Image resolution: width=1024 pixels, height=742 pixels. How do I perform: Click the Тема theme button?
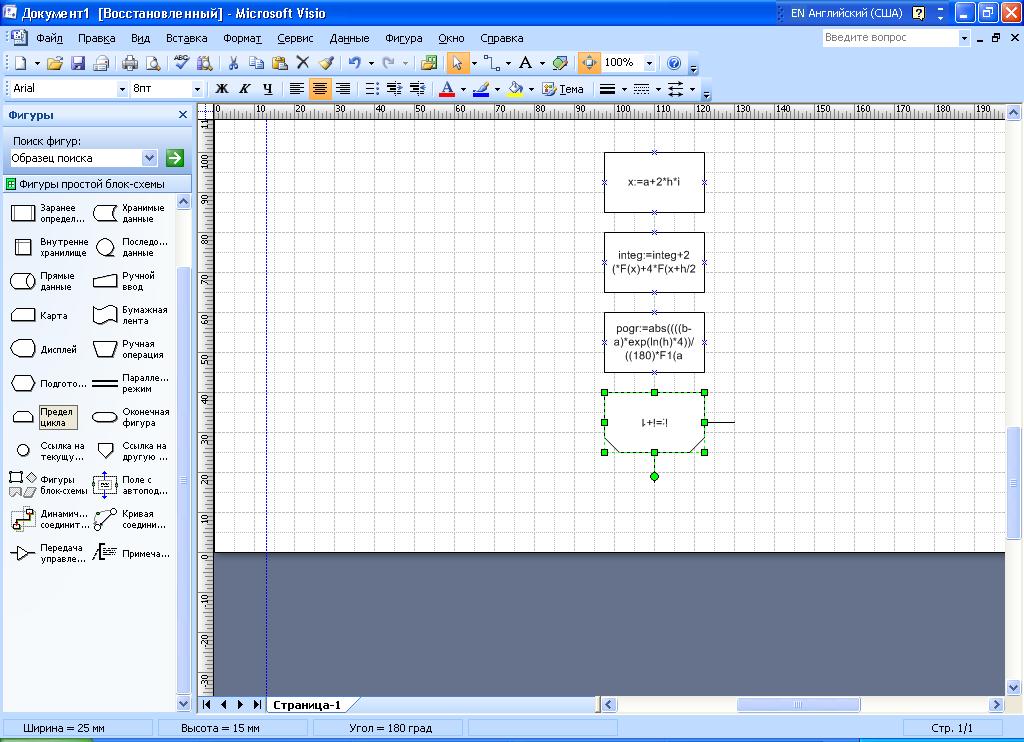563,89
